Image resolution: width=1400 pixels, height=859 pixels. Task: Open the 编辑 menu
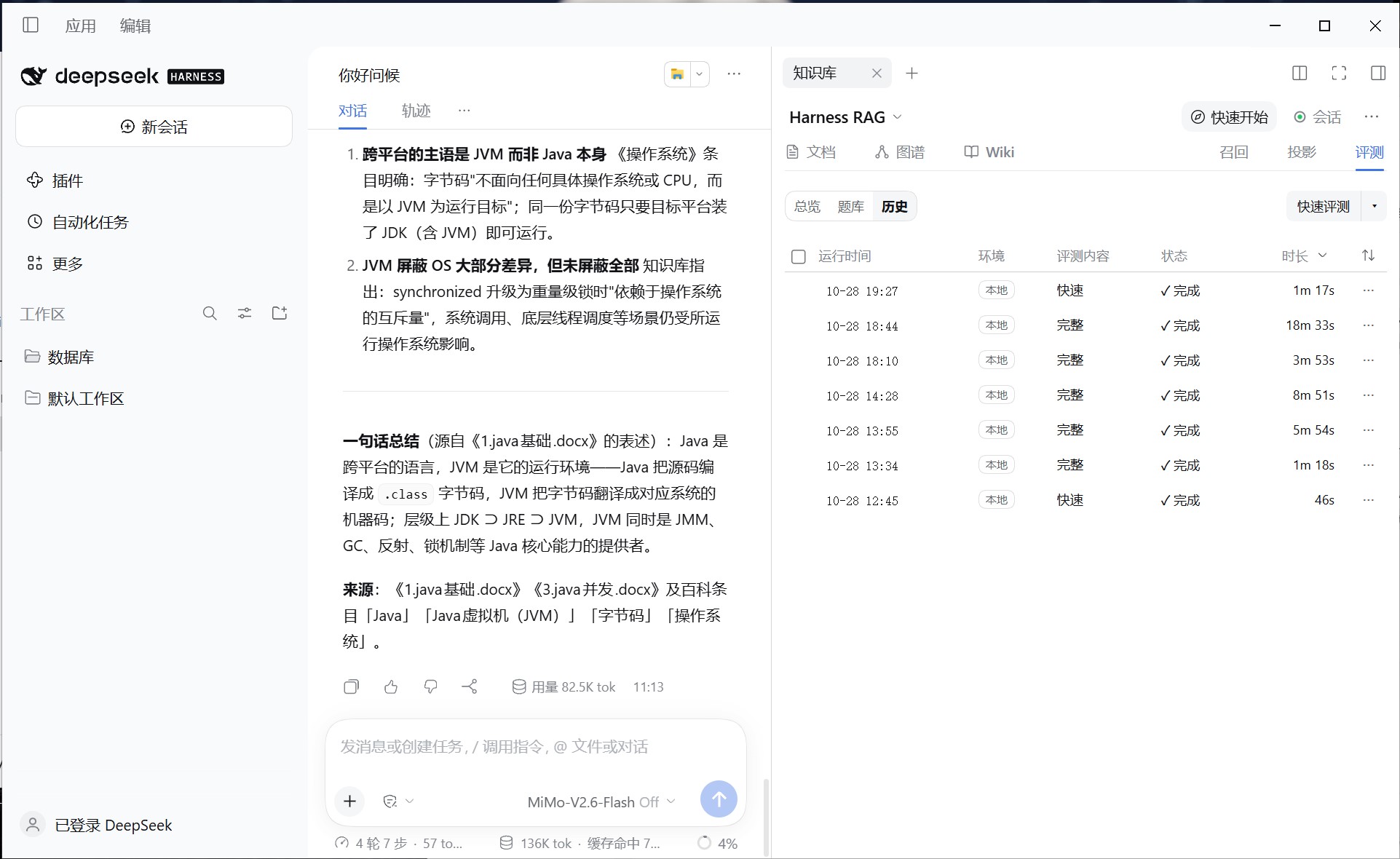(x=135, y=26)
